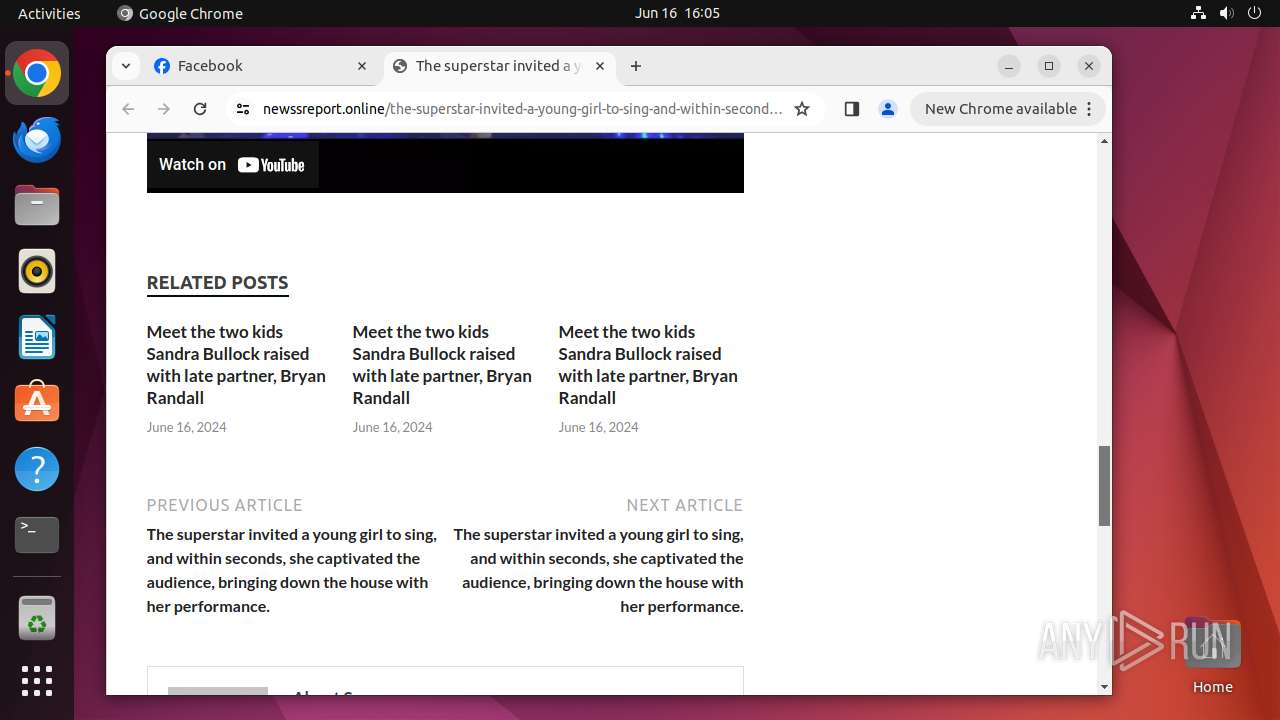Open Activities overview
Screen dimensions: 1280x720
click(x=49, y=13)
